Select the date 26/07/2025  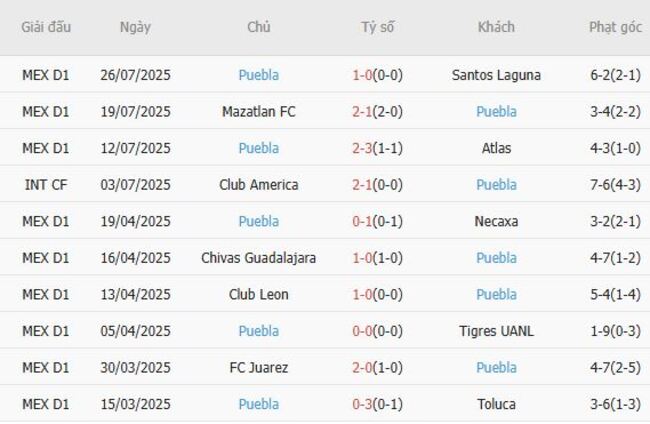(x=135, y=75)
